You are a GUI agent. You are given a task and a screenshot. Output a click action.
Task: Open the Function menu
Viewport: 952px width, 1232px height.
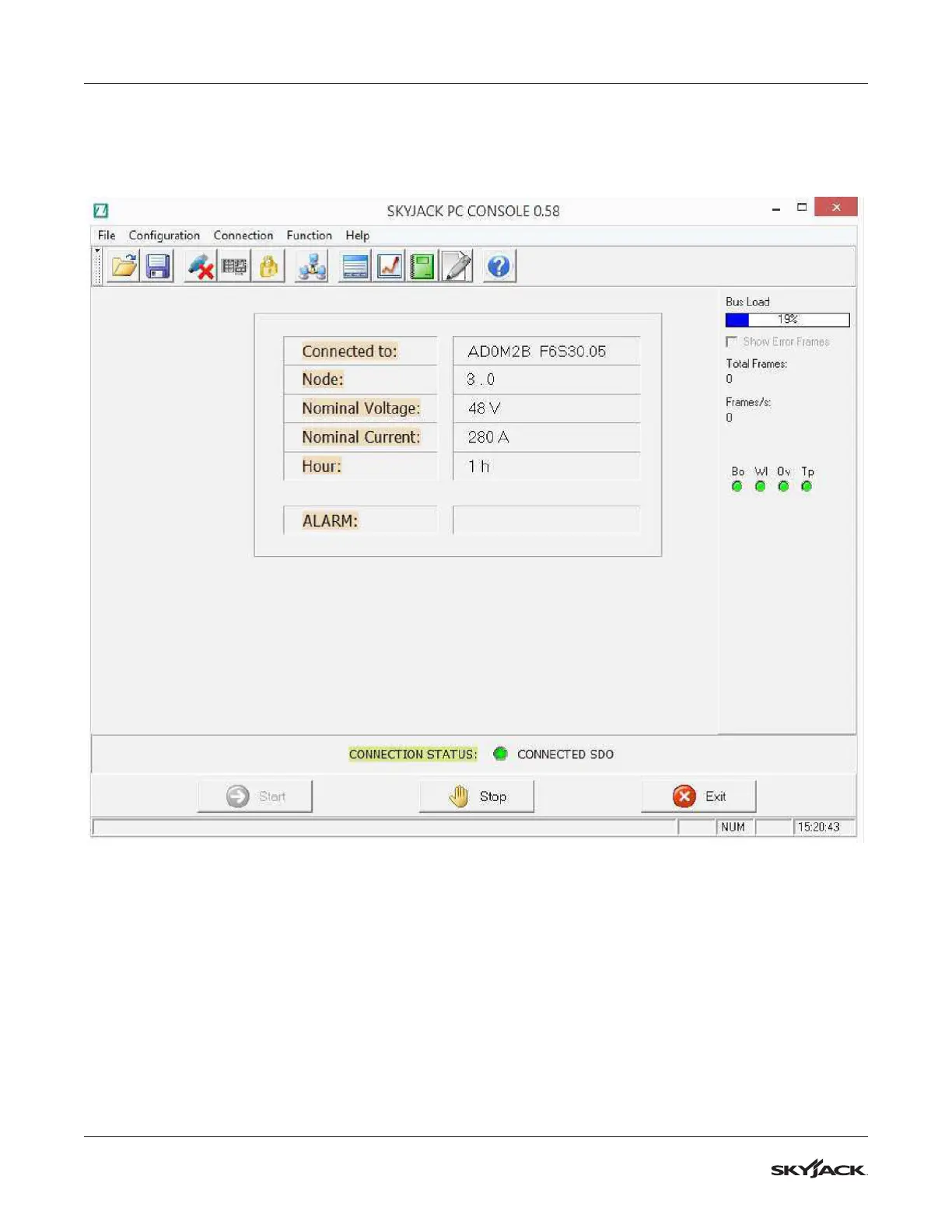[309, 235]
